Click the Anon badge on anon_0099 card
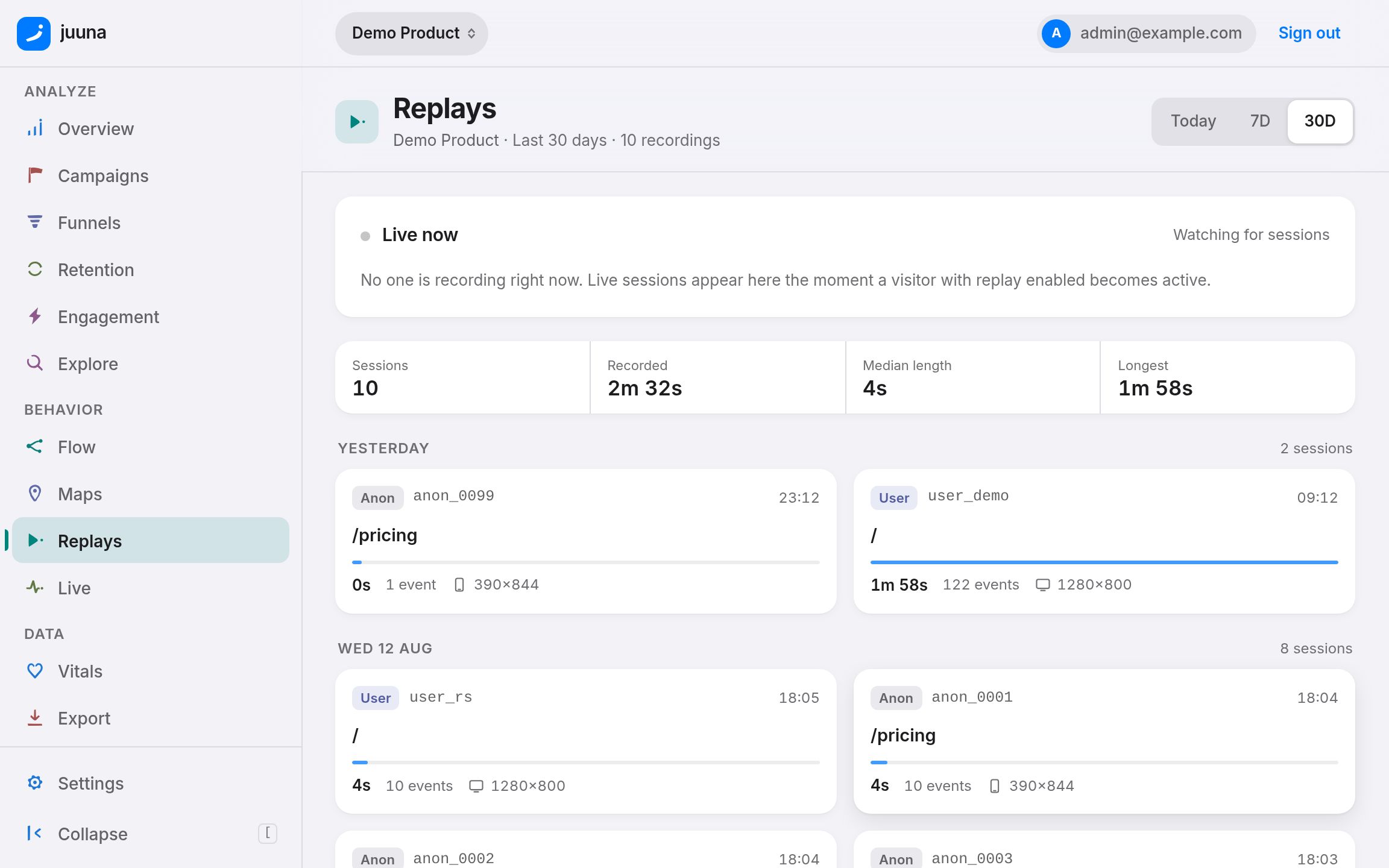Image resolution: width=1389 pixels, height=868 pixels. coord(377,498)
